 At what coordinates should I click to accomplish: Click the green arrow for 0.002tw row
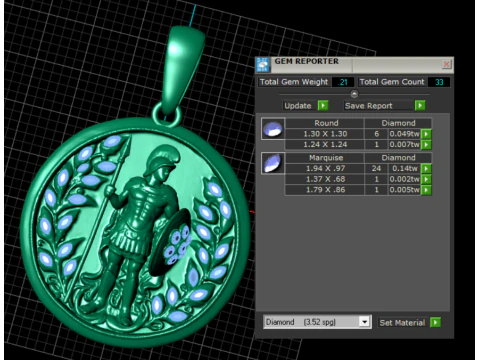click(426, 179)
